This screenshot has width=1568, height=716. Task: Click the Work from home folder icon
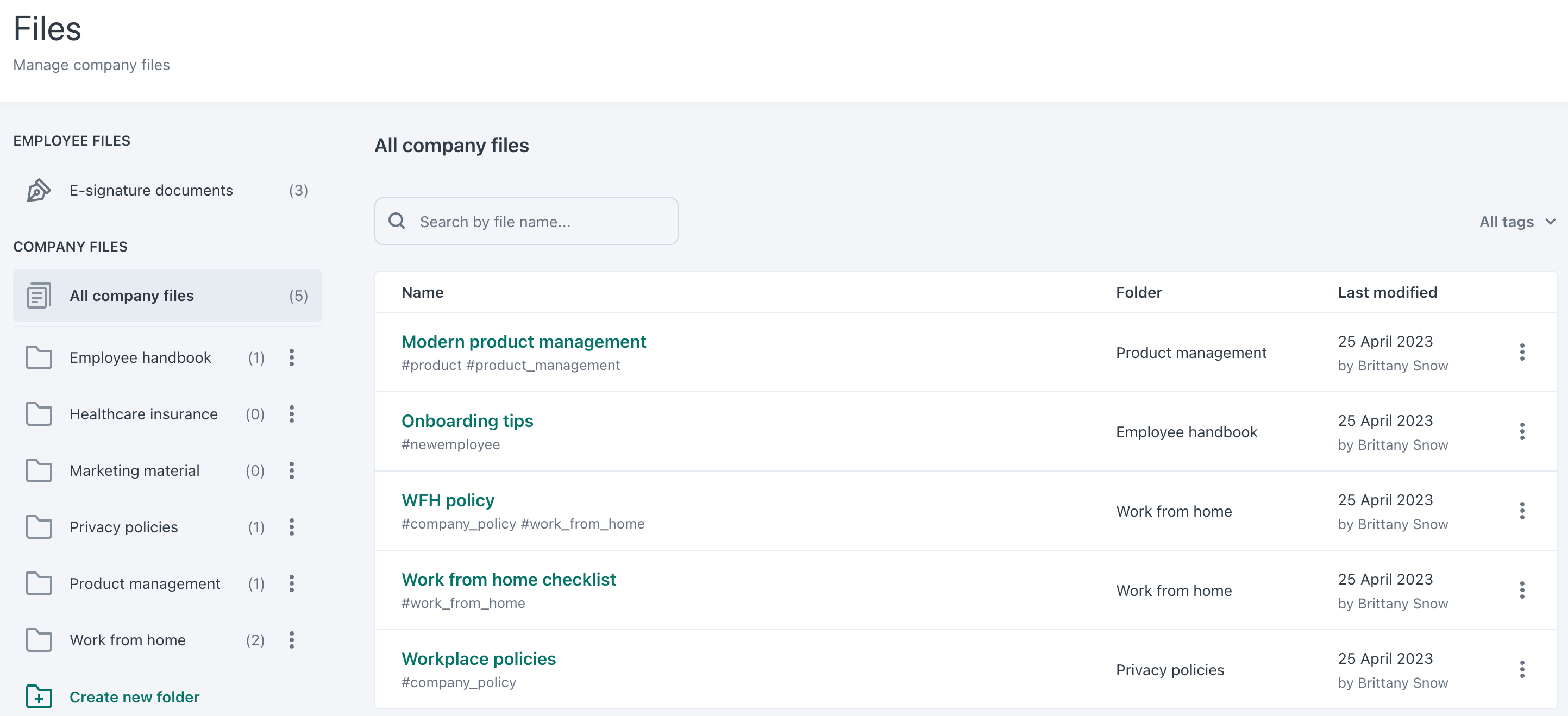click(39, 640)
